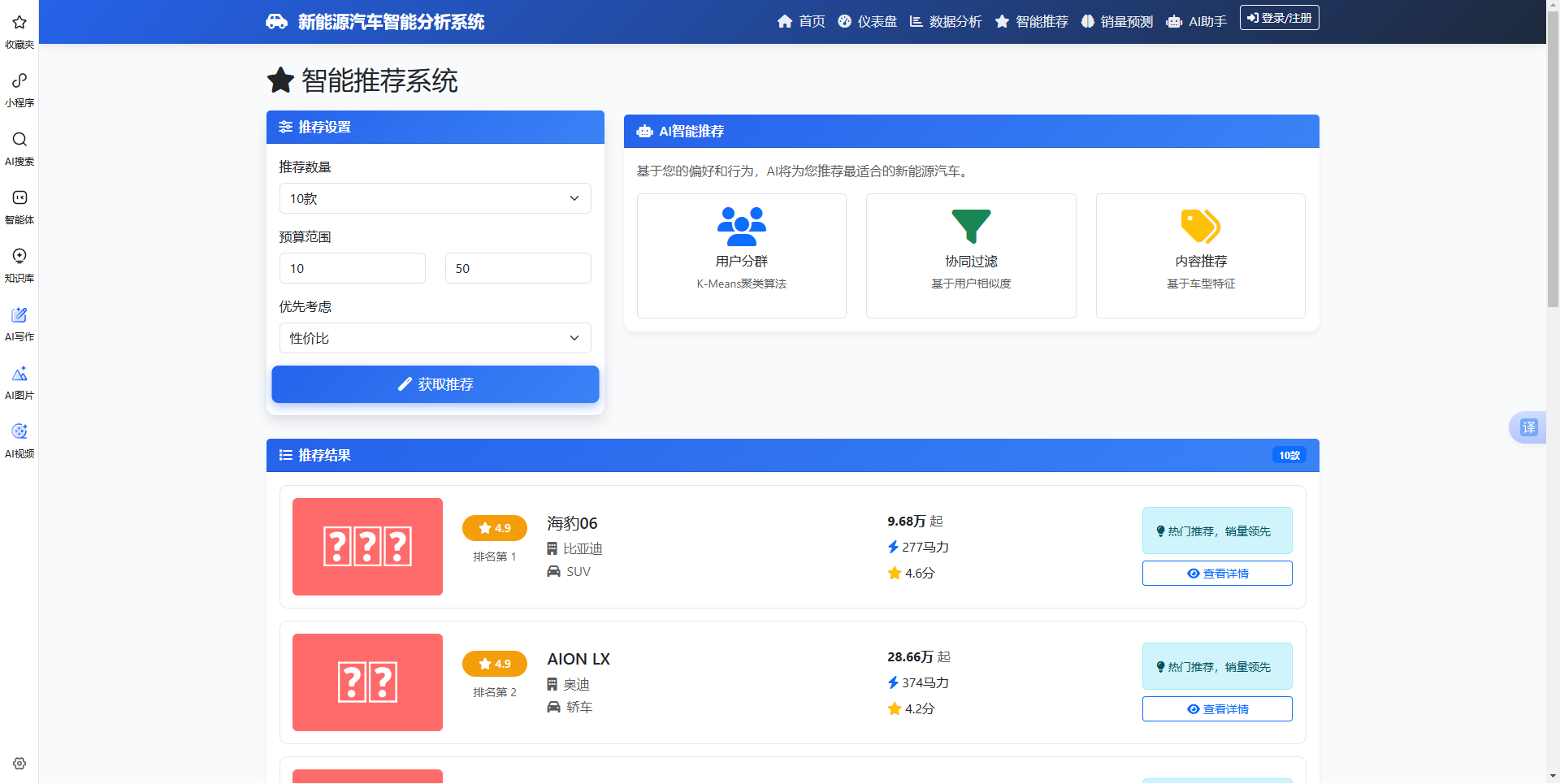Click the list icon in 推荐结果 header
Image resolution: width=1560 pixels, height=784 pixels.
pyautogui.click(x=286, y=456)
